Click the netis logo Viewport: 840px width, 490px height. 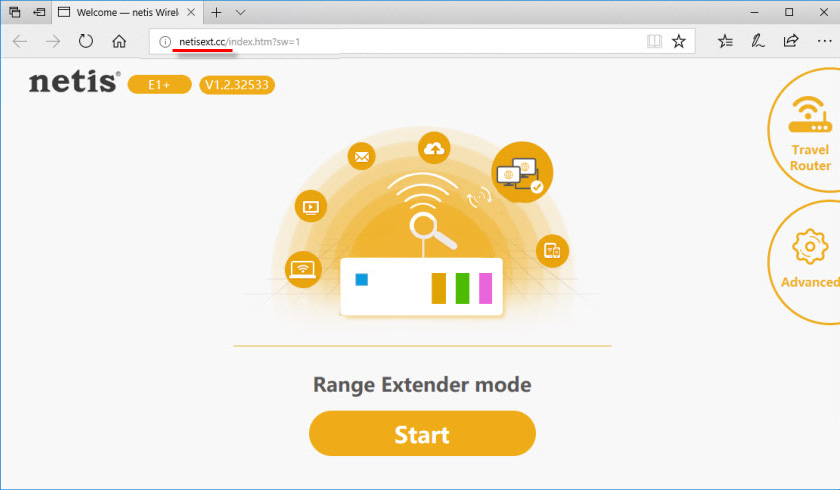coord(73,83)
